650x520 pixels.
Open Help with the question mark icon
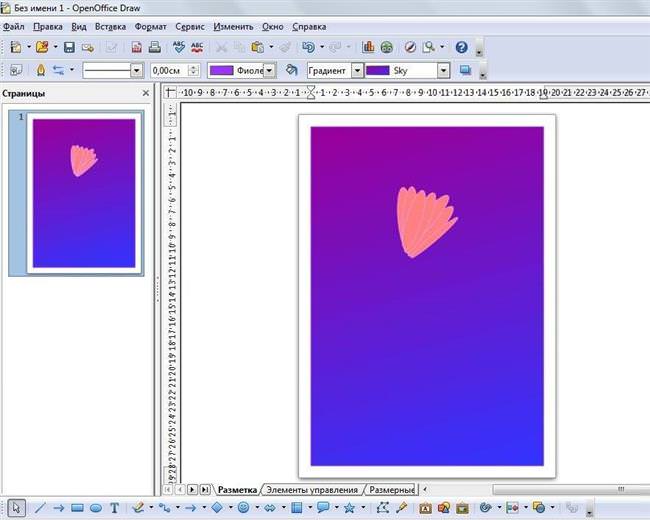461,47
